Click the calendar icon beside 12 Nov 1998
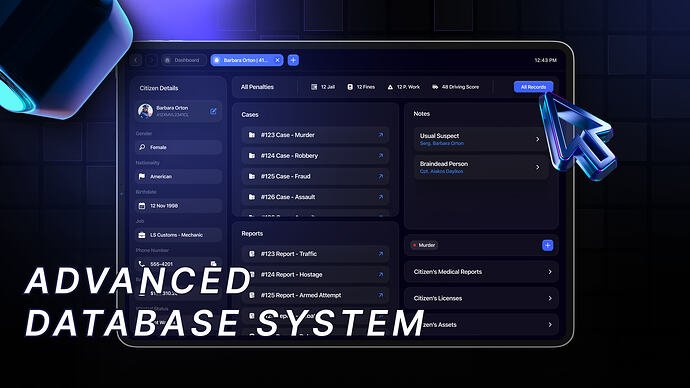690x388 pixels. coord(142,205)
